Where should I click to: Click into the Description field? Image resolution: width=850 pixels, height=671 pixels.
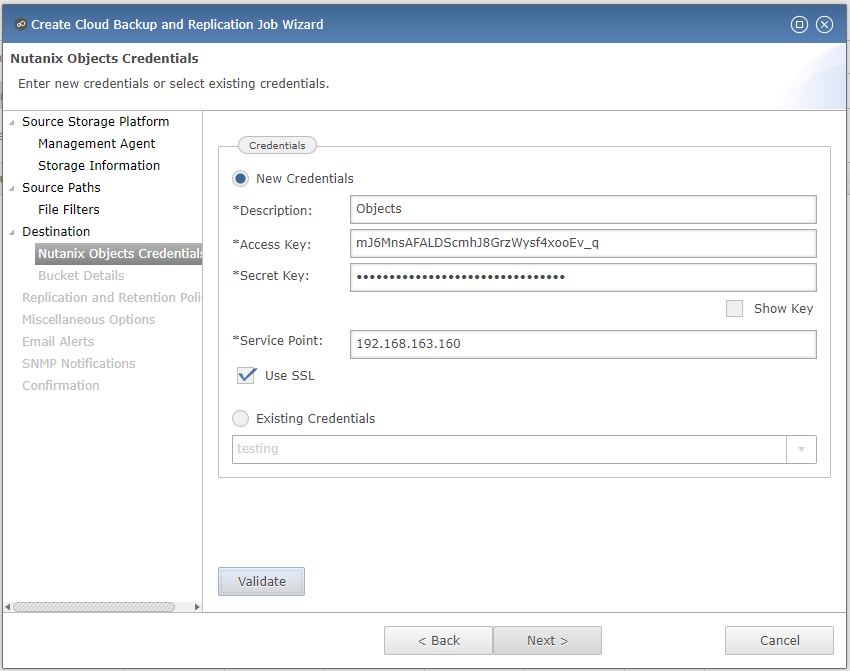click(583, 209)
